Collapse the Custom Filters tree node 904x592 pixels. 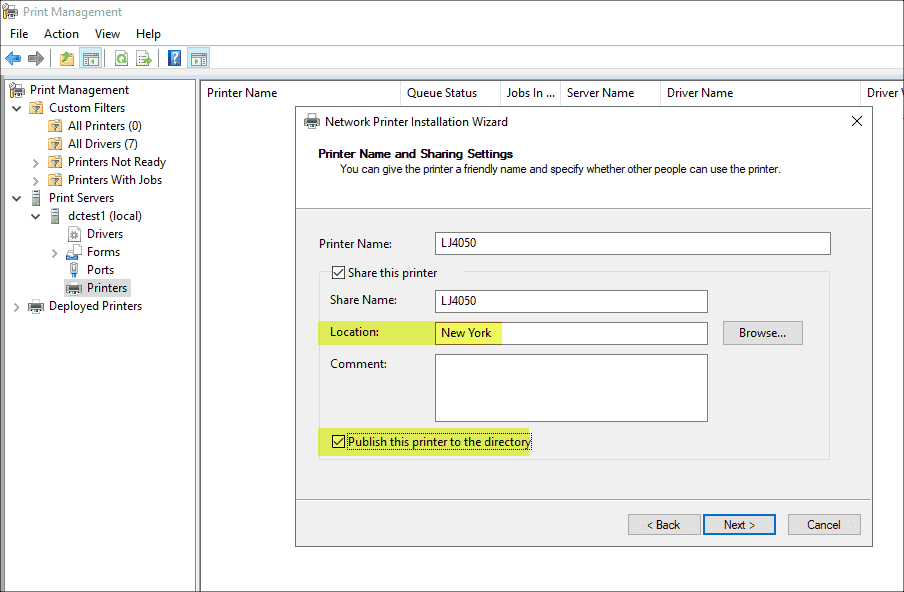coord(17,108)
